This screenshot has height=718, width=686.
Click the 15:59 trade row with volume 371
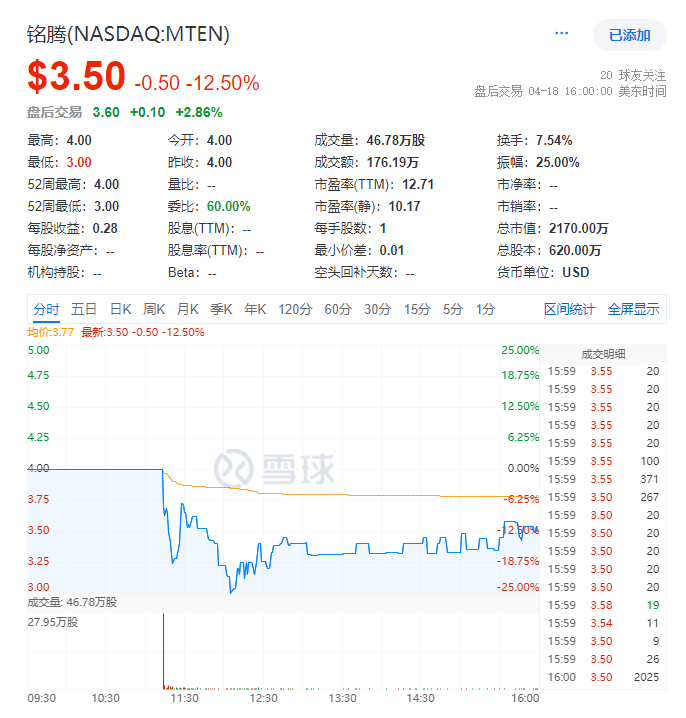point(604,479)
